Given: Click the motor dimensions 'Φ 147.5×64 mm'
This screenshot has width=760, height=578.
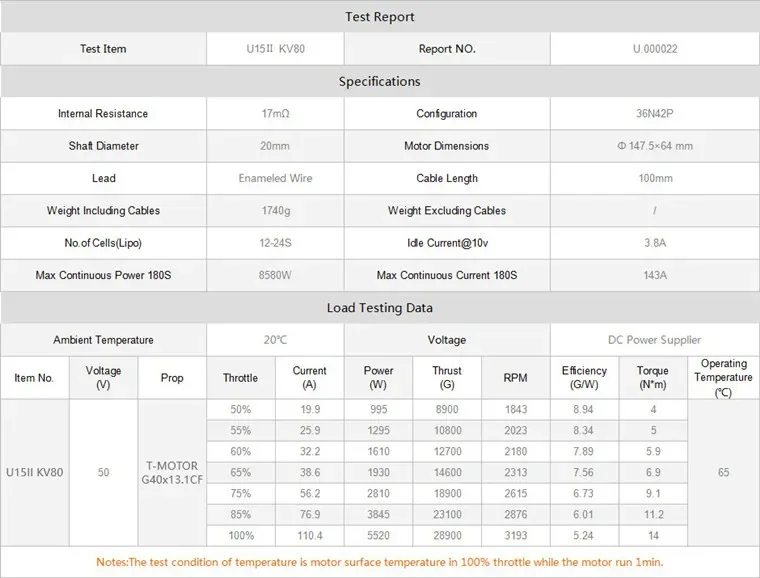Looking at the screenshot, I should (655, 146).
